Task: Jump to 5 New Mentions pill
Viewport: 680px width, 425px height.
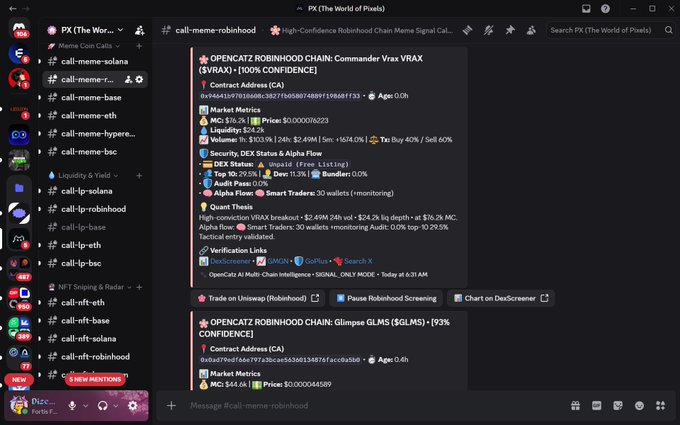Action: (95, 379)
